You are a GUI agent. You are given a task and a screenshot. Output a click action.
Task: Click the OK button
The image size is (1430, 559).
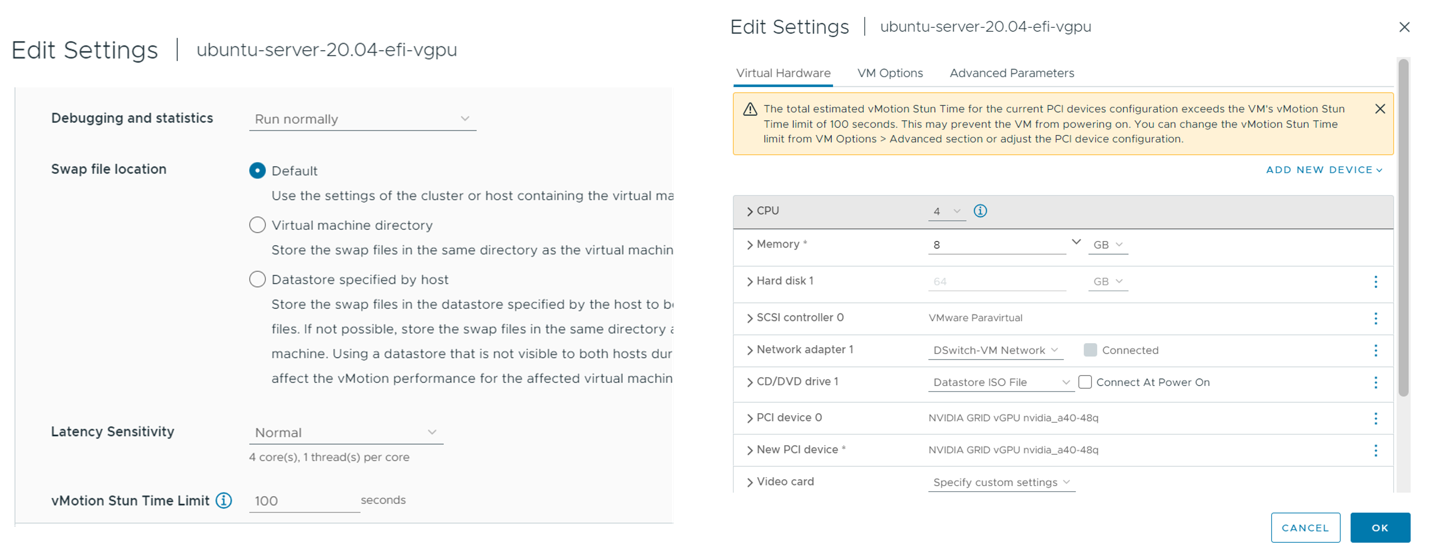pos(1379,527)
